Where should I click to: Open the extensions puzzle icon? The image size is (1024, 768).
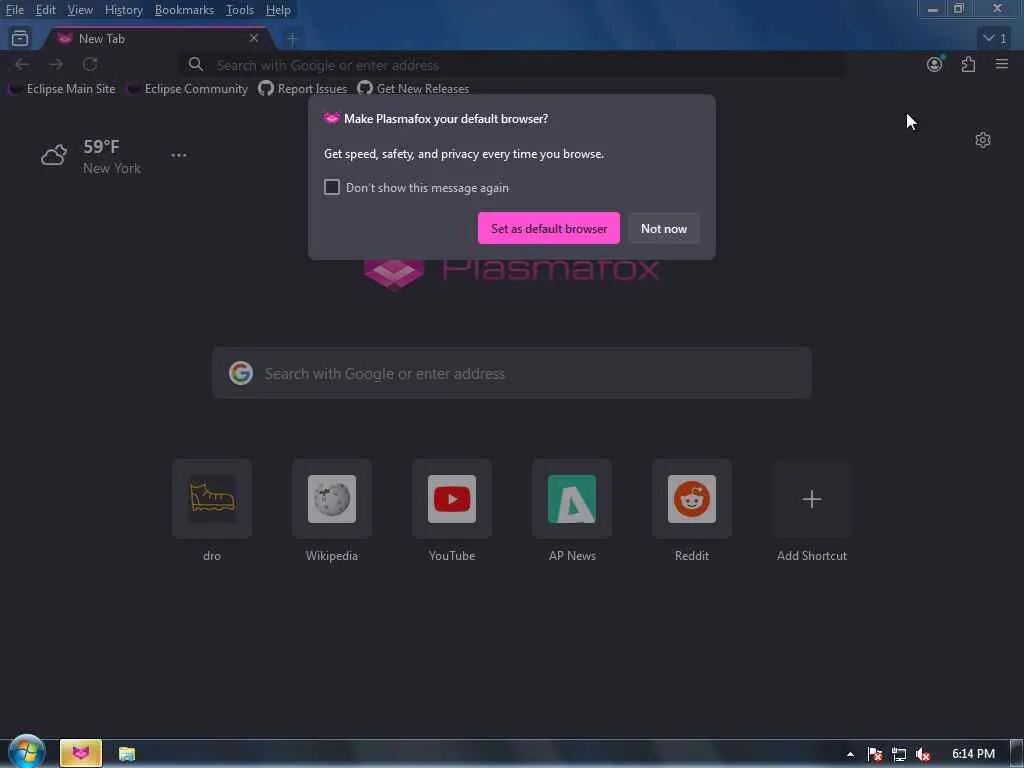pos(968,64)
